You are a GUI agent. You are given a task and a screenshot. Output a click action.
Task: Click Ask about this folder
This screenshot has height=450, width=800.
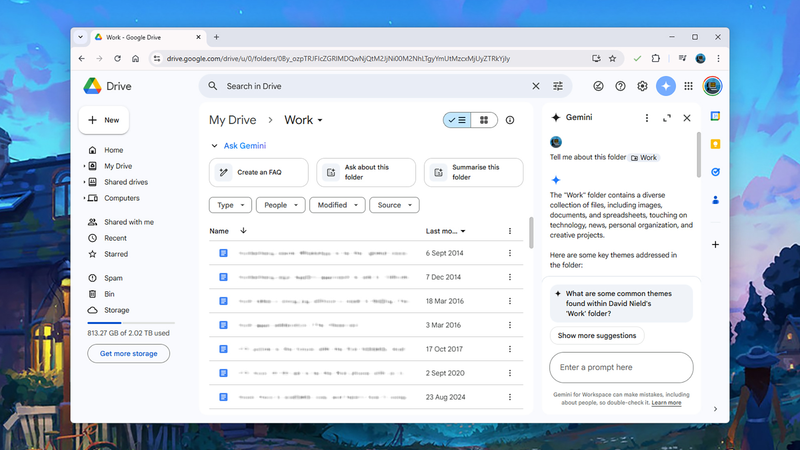point(366,172)
